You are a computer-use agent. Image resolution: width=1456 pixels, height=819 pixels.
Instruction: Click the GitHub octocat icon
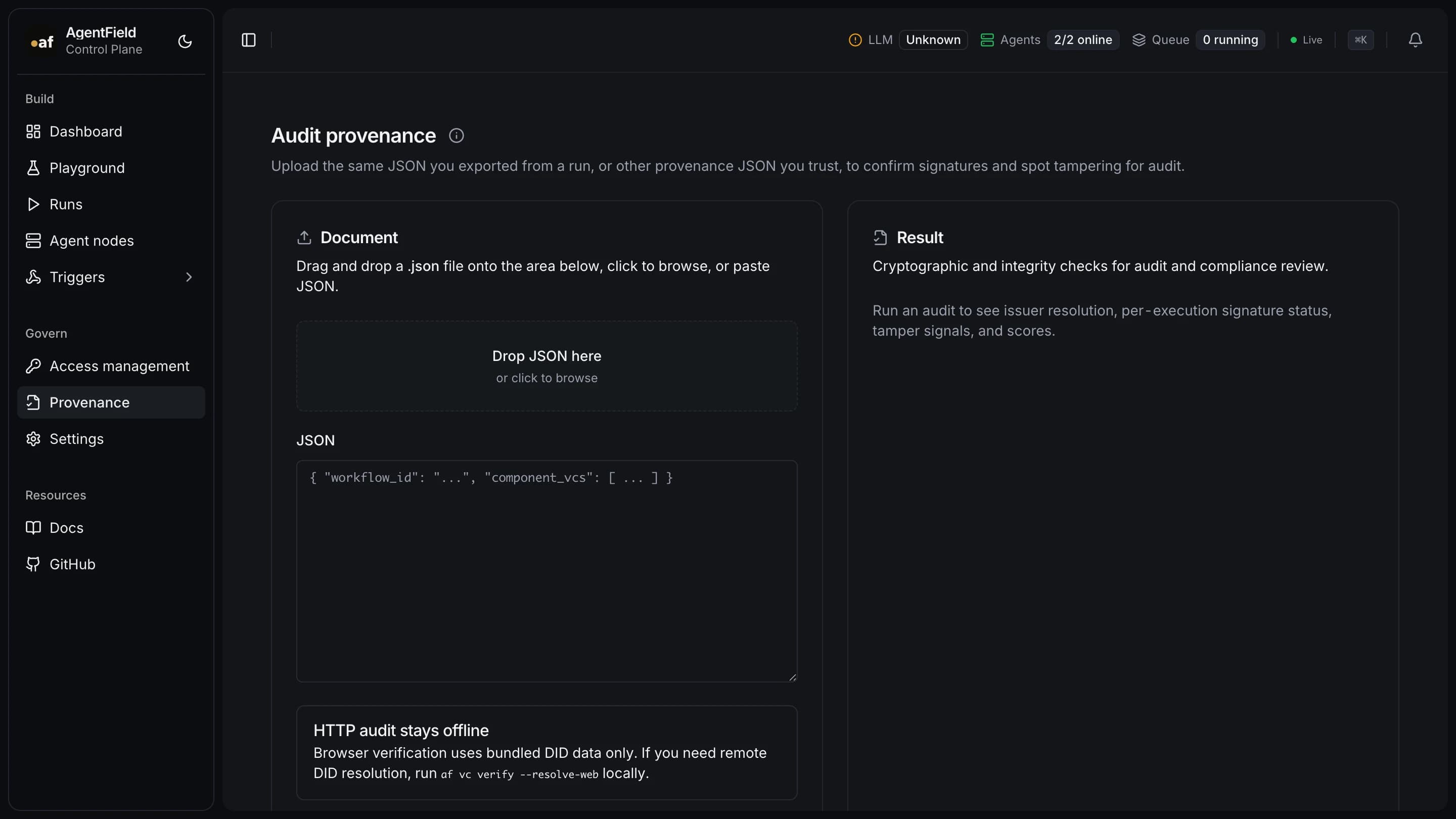click(x=33, y=564)
